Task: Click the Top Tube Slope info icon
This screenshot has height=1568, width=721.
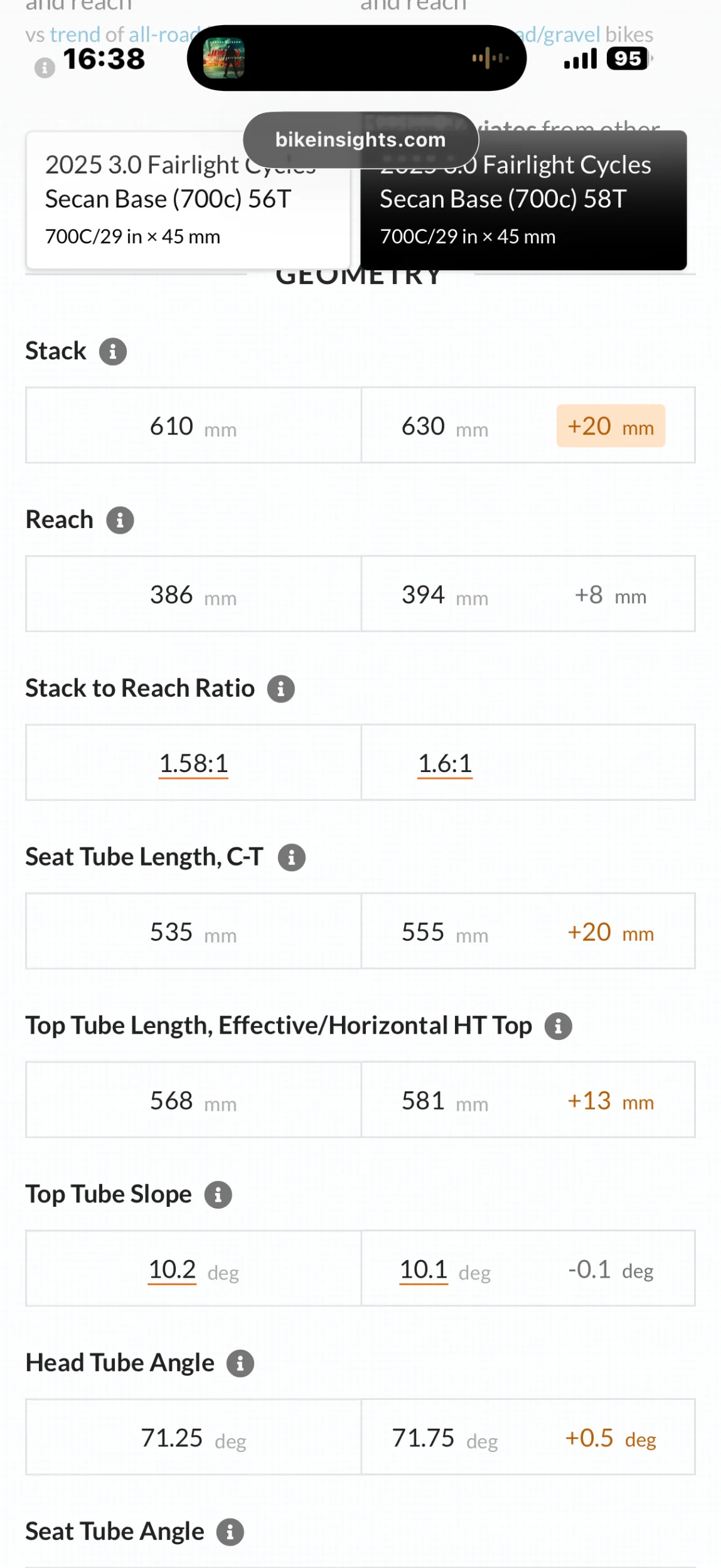Action: coord(218,1195)
